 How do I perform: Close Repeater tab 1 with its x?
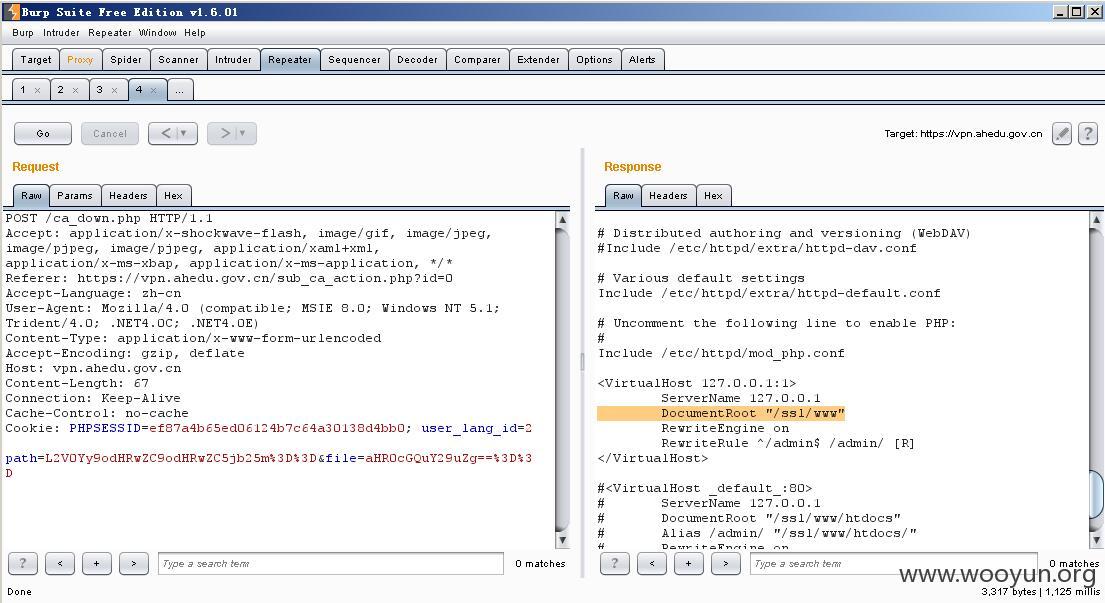pos(37,90)
